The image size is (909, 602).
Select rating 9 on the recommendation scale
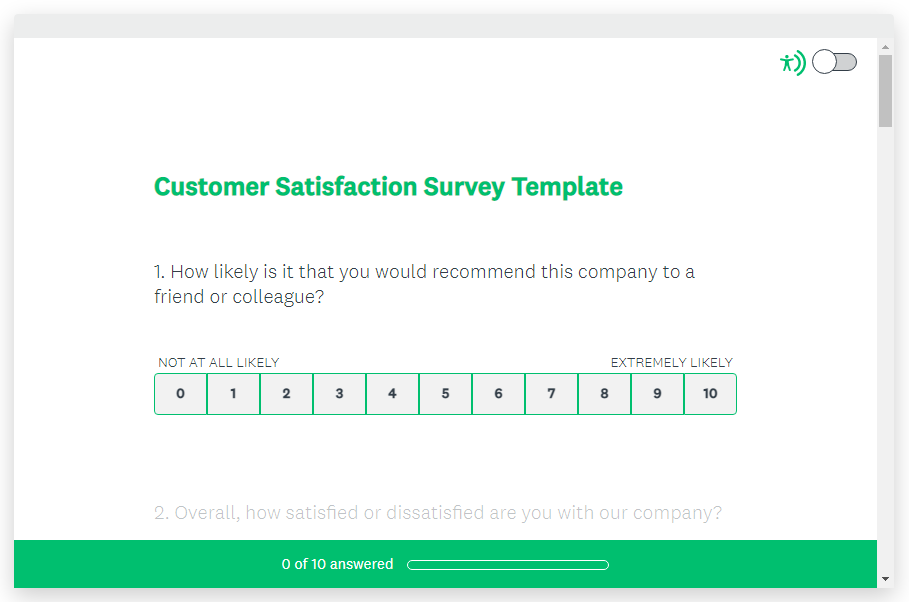658,394
